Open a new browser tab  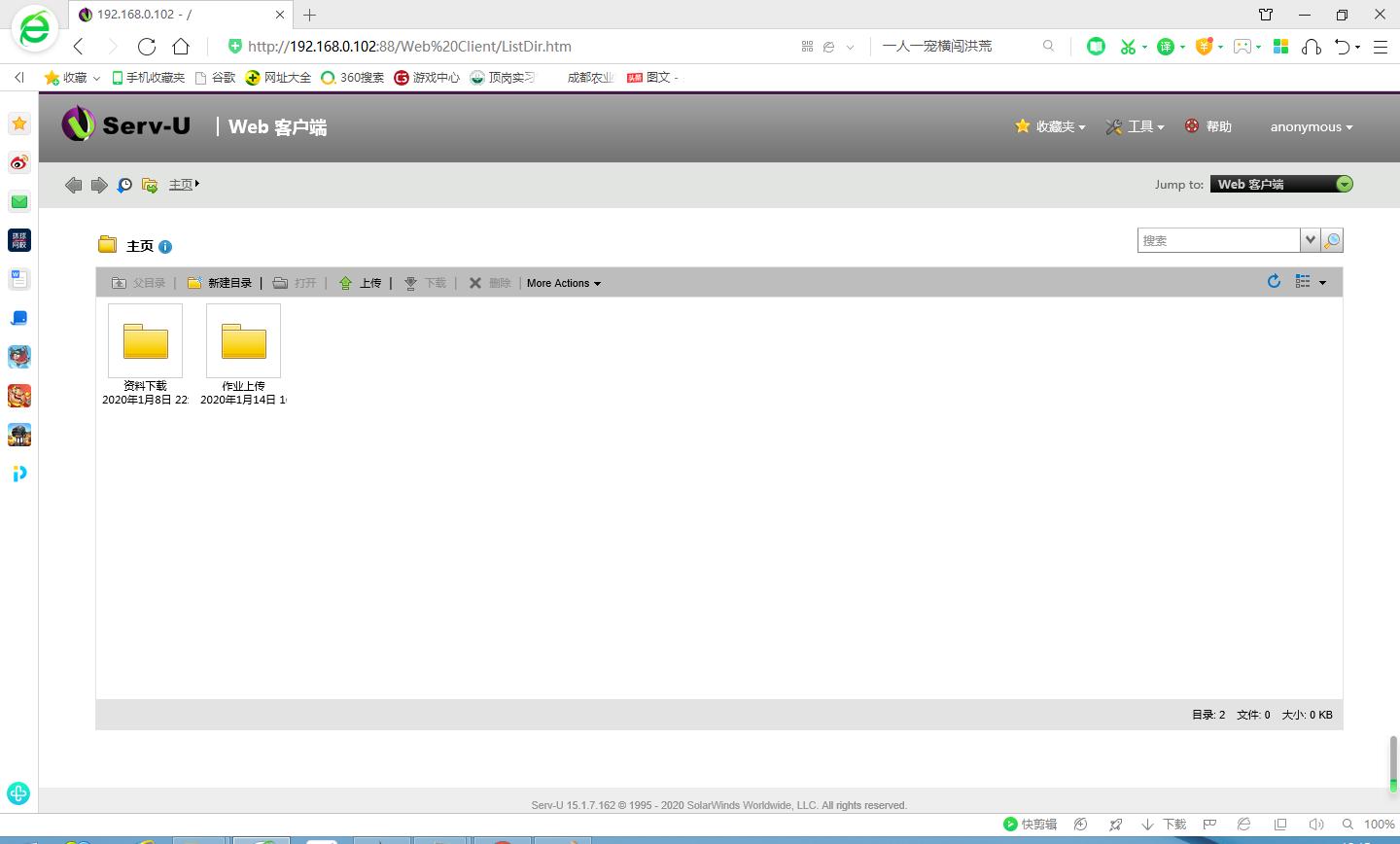point(309,15)
